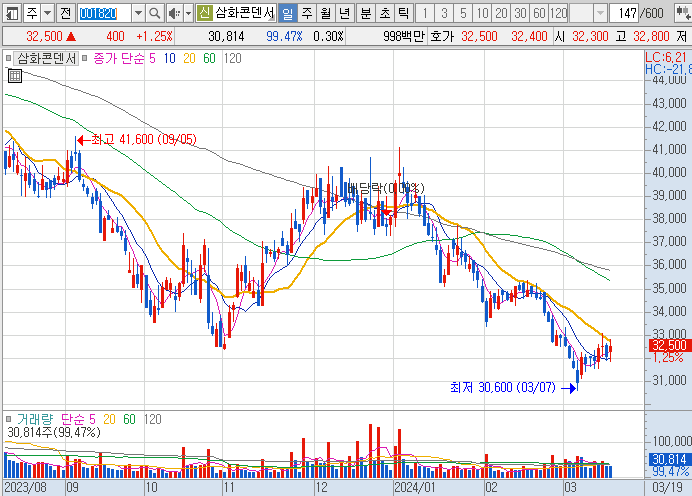The width and height of the screenshot is (692, 496).
Task: Click the blue 30,814 volume axis tag
Action: coord(669,459)
